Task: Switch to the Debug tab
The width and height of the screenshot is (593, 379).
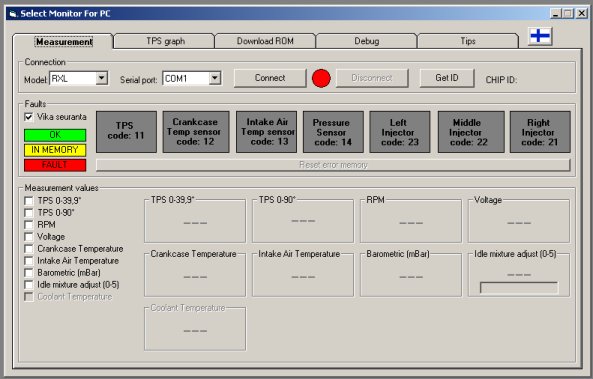Action: (366, 41)
